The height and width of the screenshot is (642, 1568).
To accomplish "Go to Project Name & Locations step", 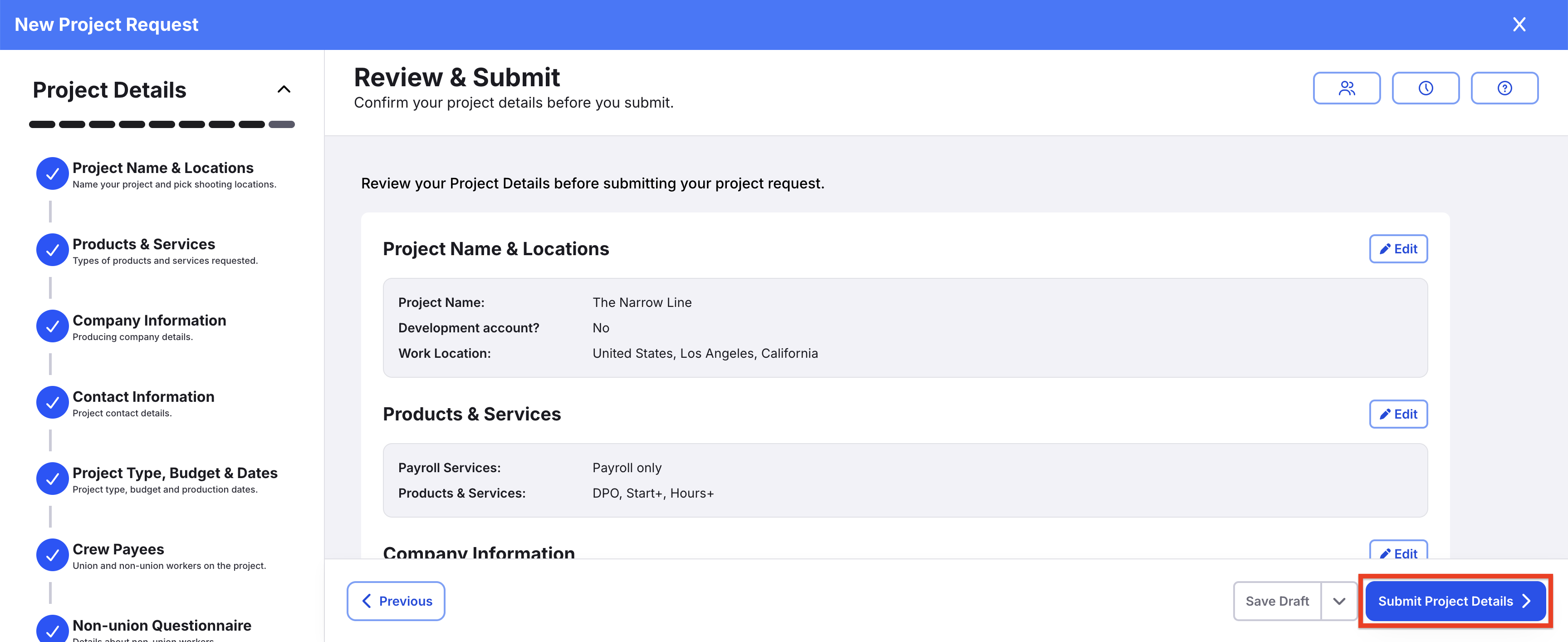I will coord(163,168).
